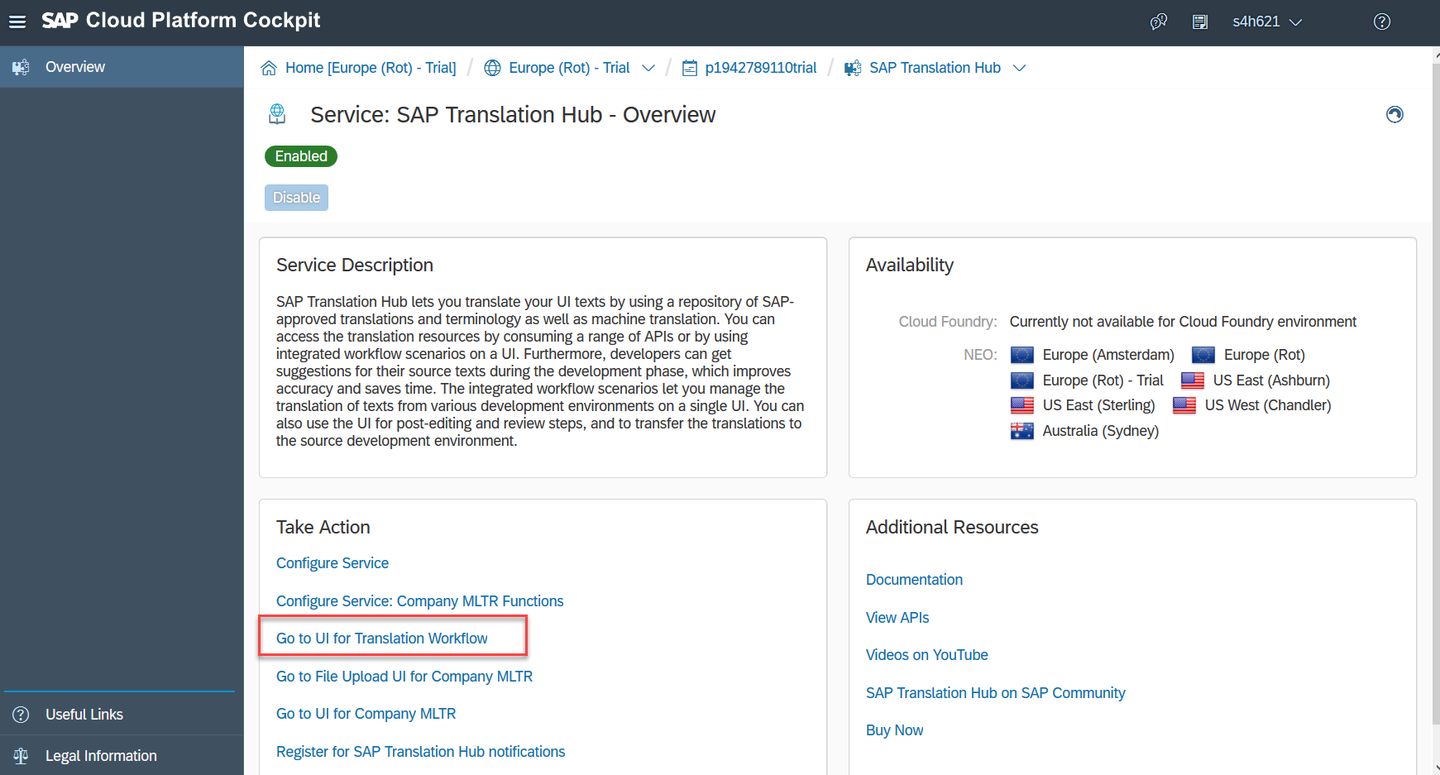
Task: Click the Additional Resources heading
Action: [952, 527]
